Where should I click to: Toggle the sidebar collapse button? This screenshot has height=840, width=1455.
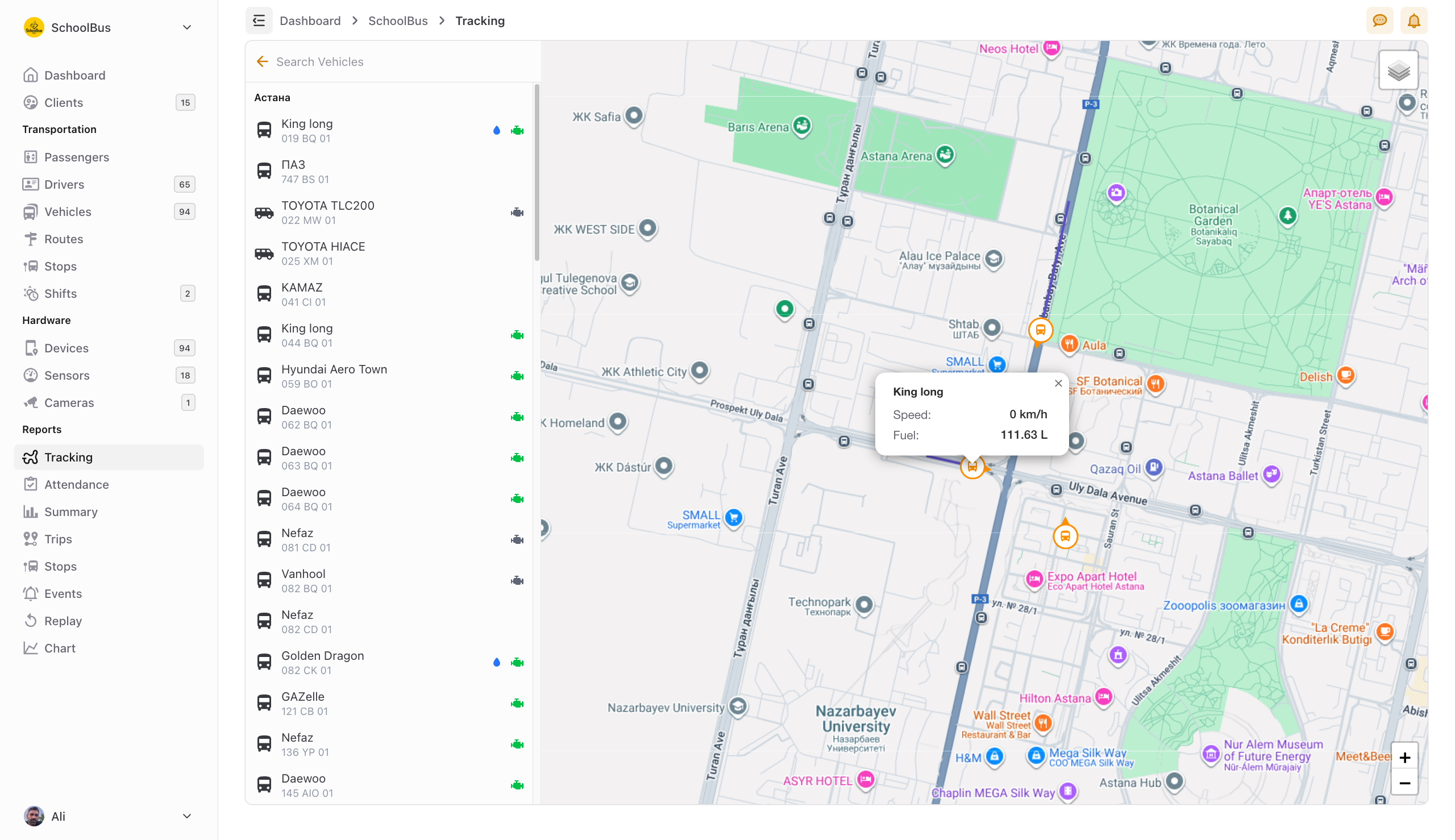coord(259,20)
